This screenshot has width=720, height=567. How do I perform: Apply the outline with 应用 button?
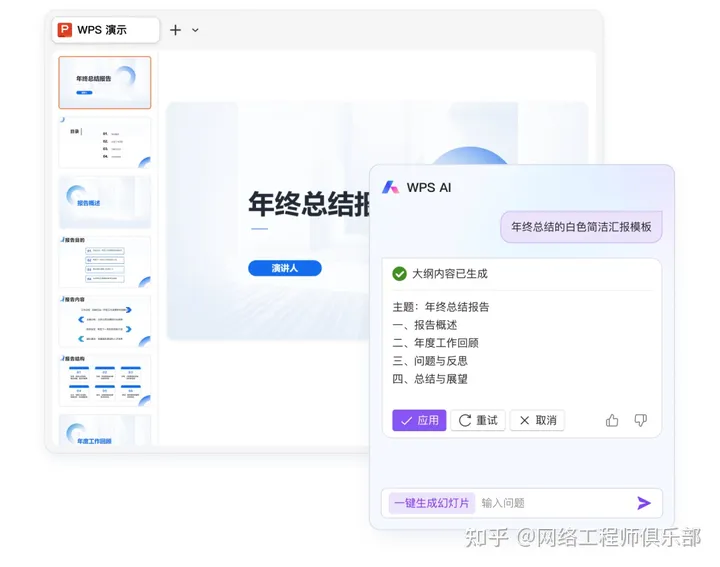pyautogui.click(x=419, y=420)
